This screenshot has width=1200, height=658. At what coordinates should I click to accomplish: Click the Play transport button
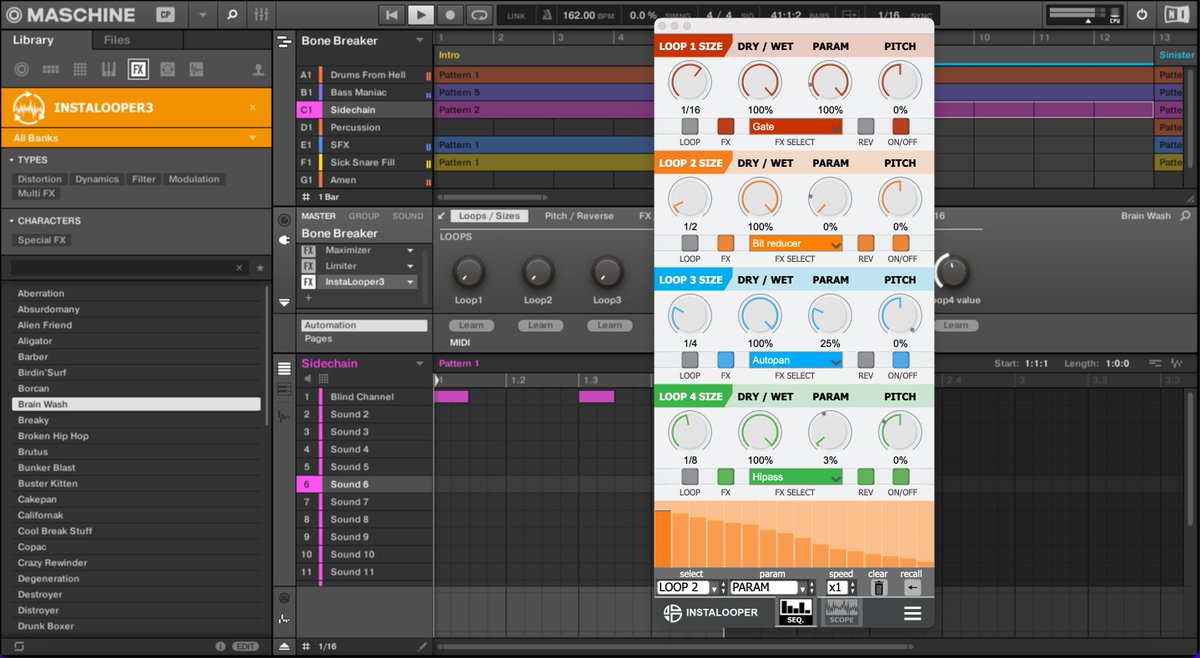421,15
